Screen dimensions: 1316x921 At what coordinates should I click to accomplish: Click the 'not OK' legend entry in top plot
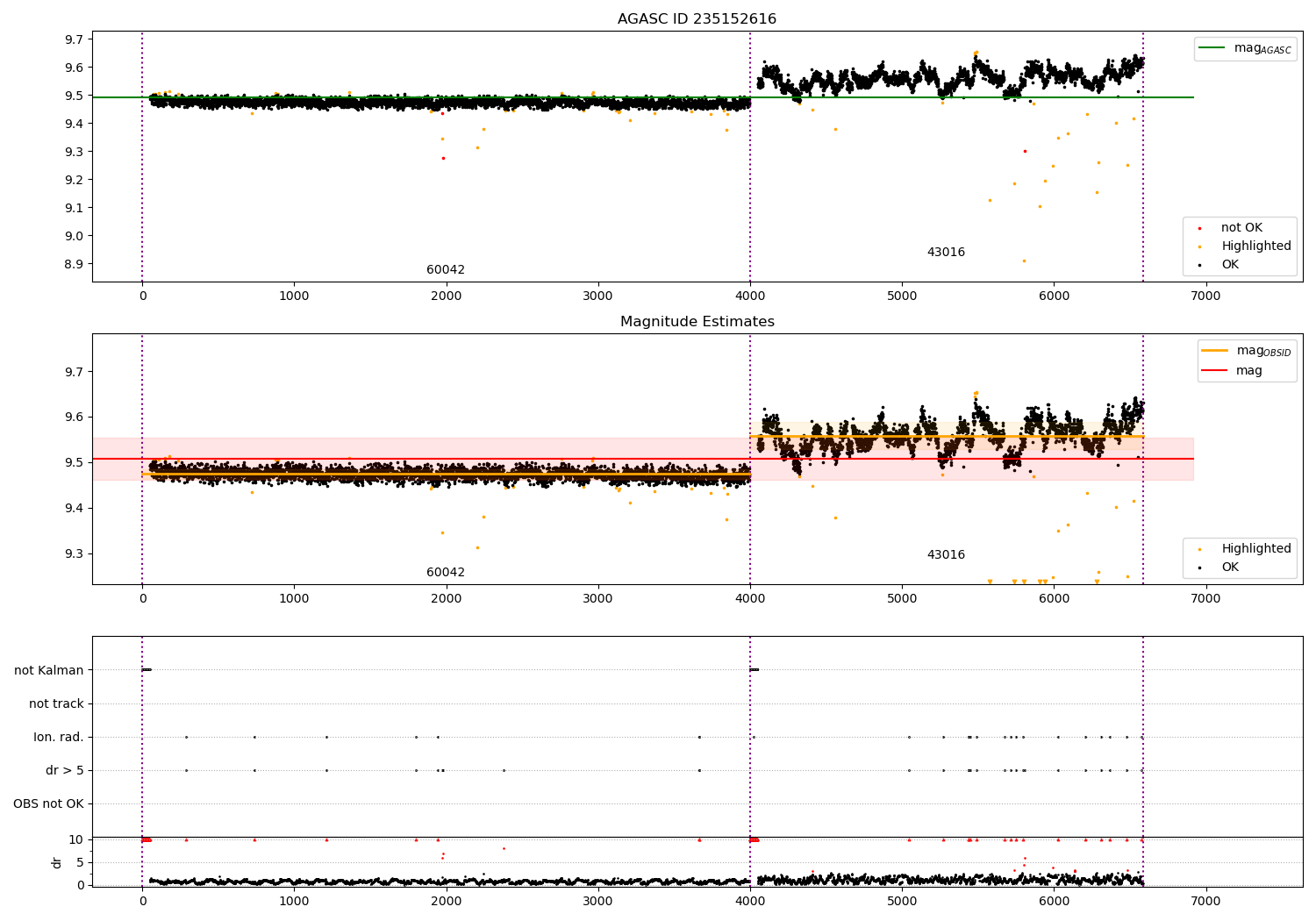[x=1241, y=228]
